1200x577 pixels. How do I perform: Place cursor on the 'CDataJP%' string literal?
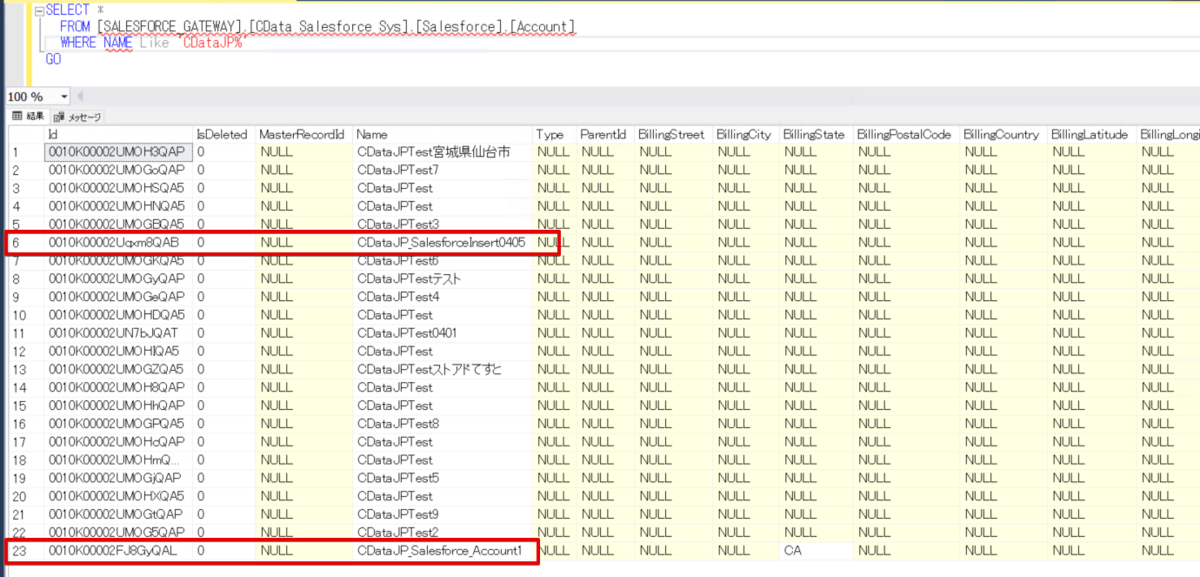(x=211, y=42)
